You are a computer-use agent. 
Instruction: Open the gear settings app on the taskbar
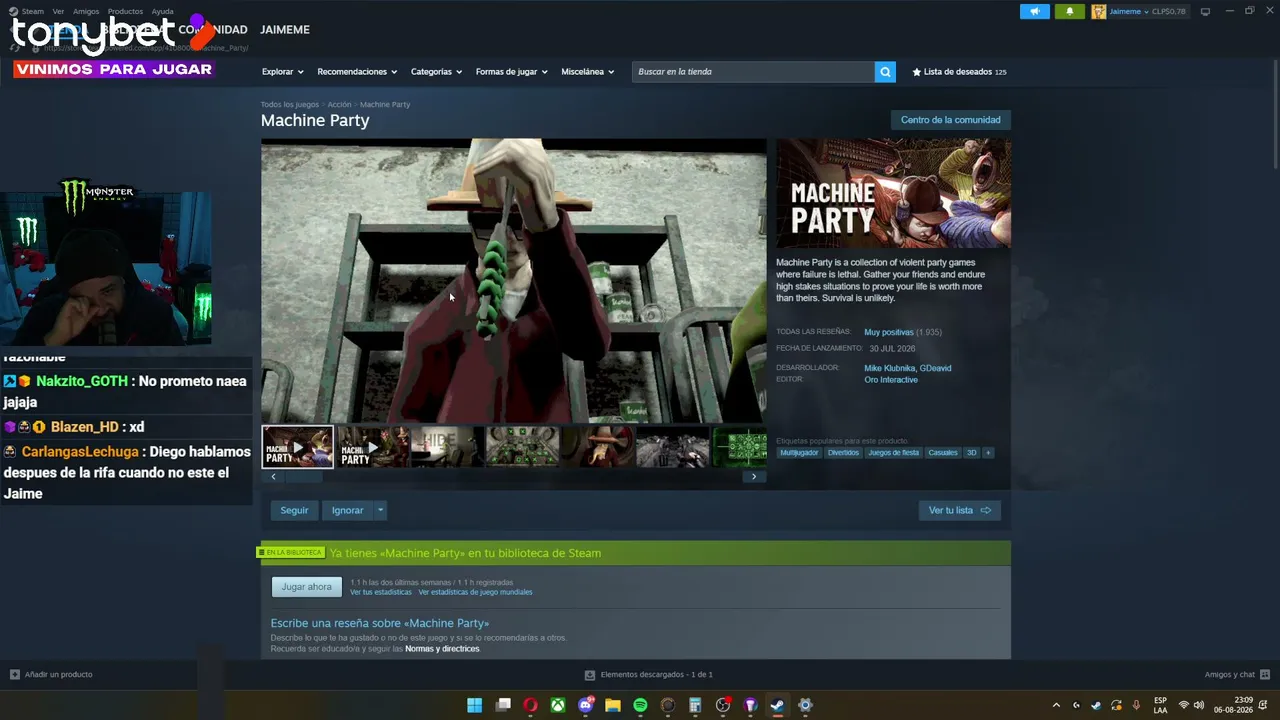[805, 705]
